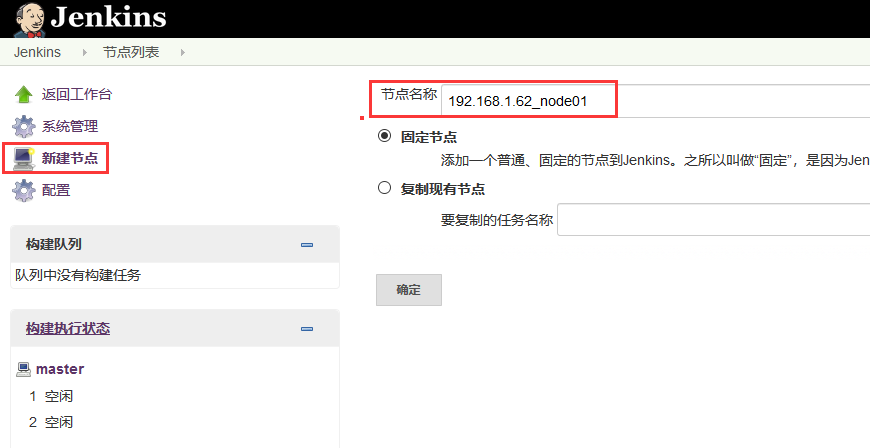Viewport: 870px width, 448px height.
Task: Click 队列中没有构建任务 text
Action: coord(78,275)
